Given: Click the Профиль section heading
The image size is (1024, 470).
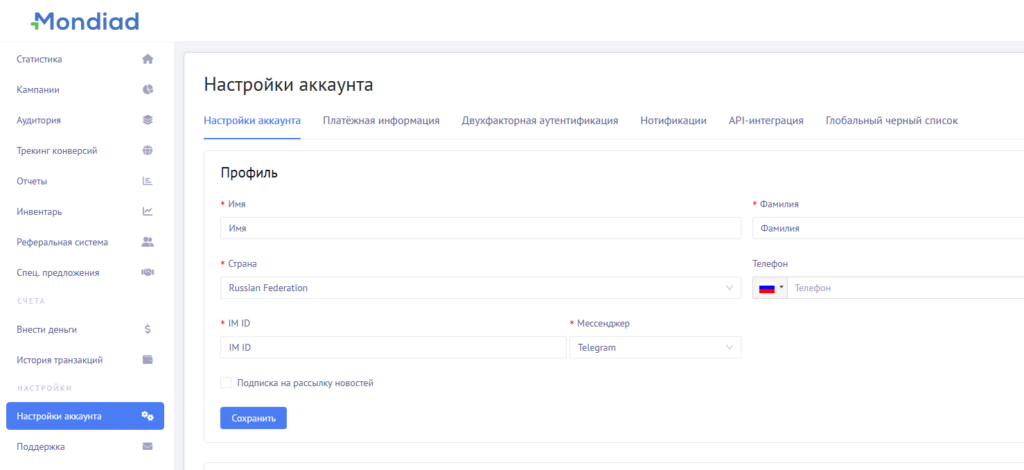Looking at the screenshot, I should coord(249,174).
